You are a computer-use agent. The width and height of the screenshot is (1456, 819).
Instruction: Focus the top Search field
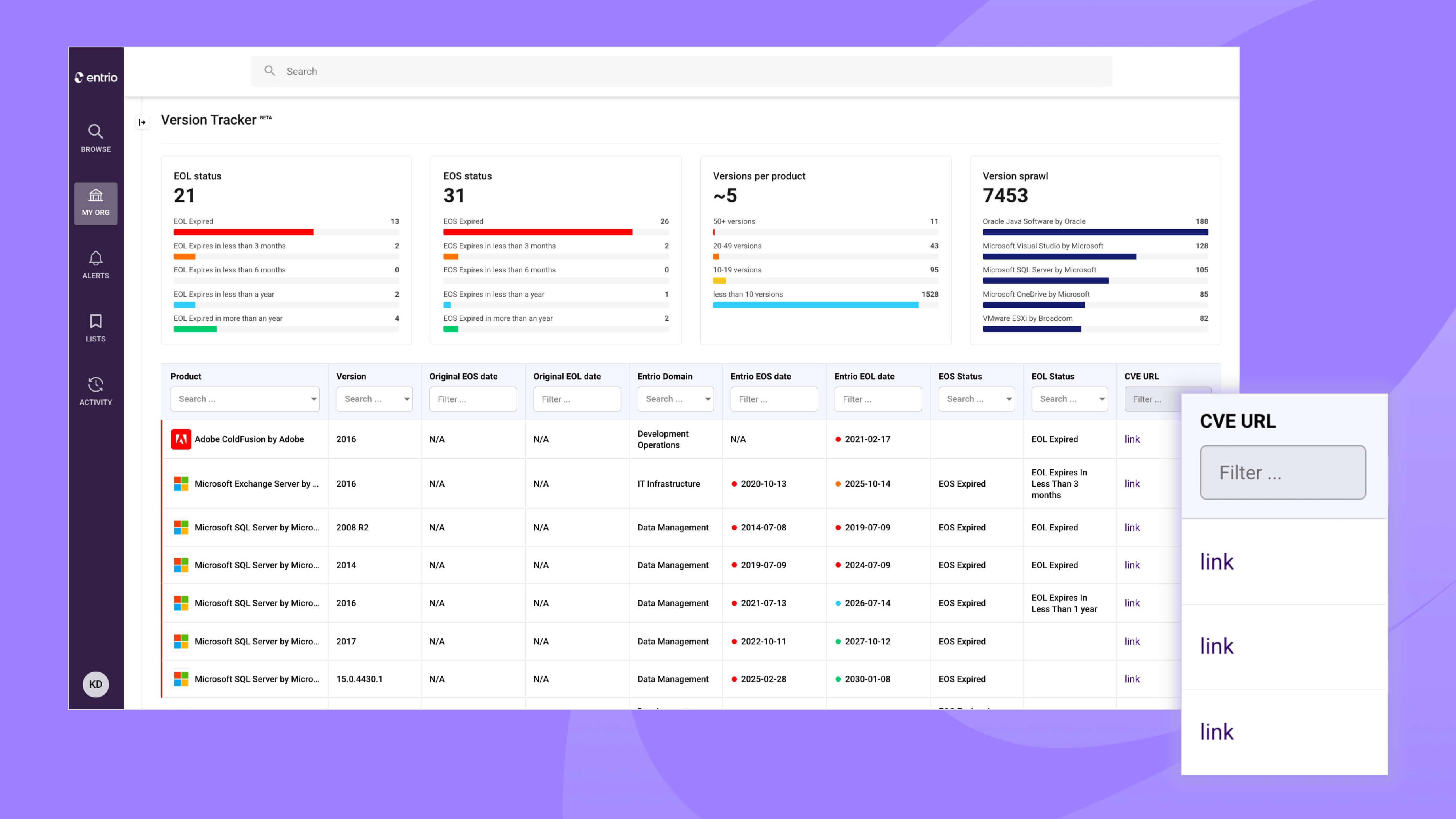click(681, 71)
